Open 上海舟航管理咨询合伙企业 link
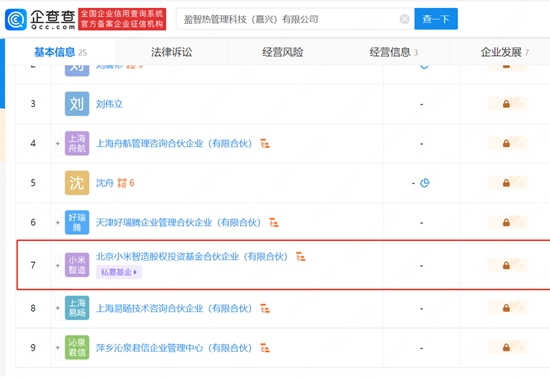This screenshot has width=550, height=378. [x=174, y=143]
